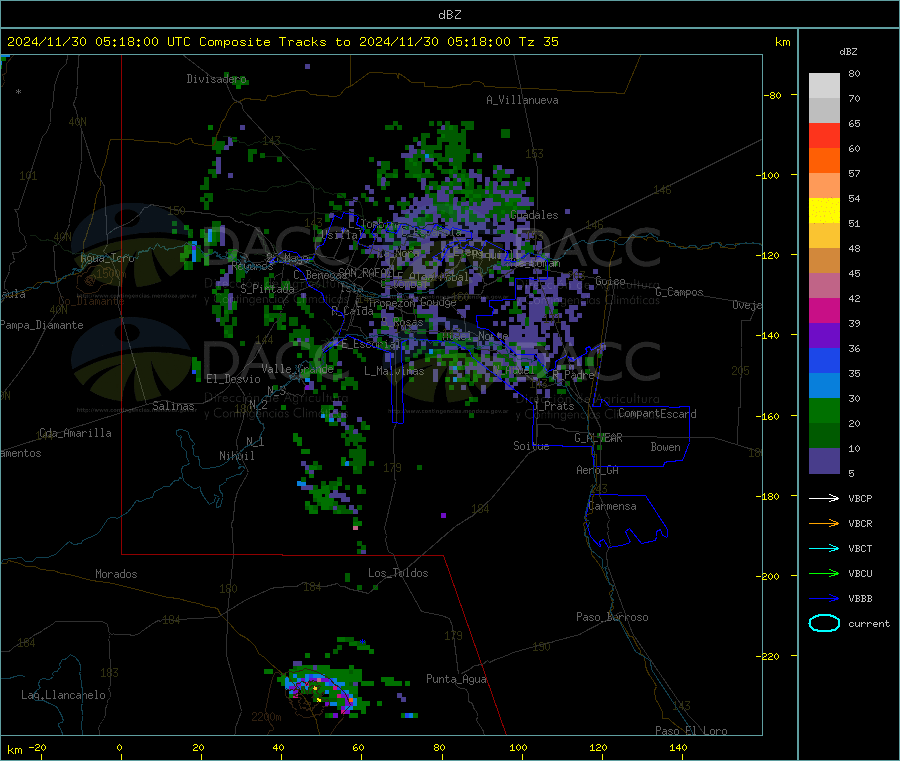This screenshot has width=900, height=761.
Task: Click the 'J_Prats' map label
Action: 553,406
